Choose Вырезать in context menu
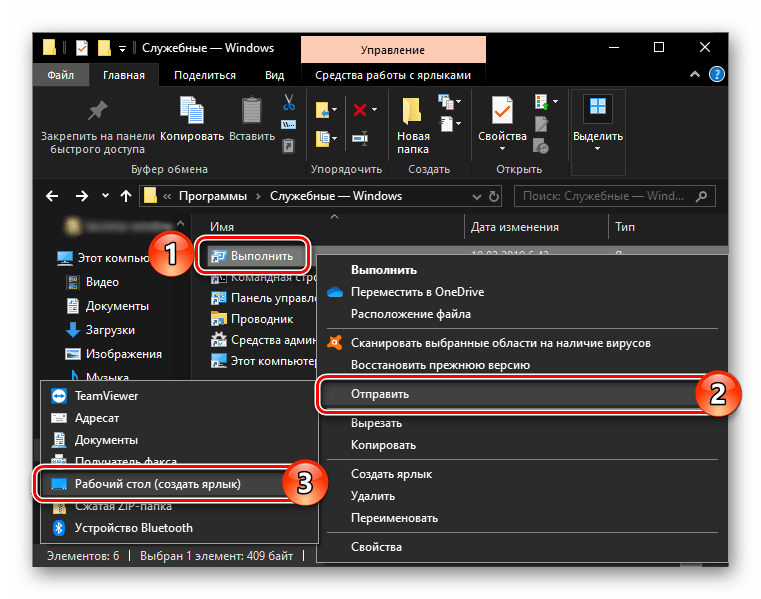 pyautogui.click(x=376, y=423)
